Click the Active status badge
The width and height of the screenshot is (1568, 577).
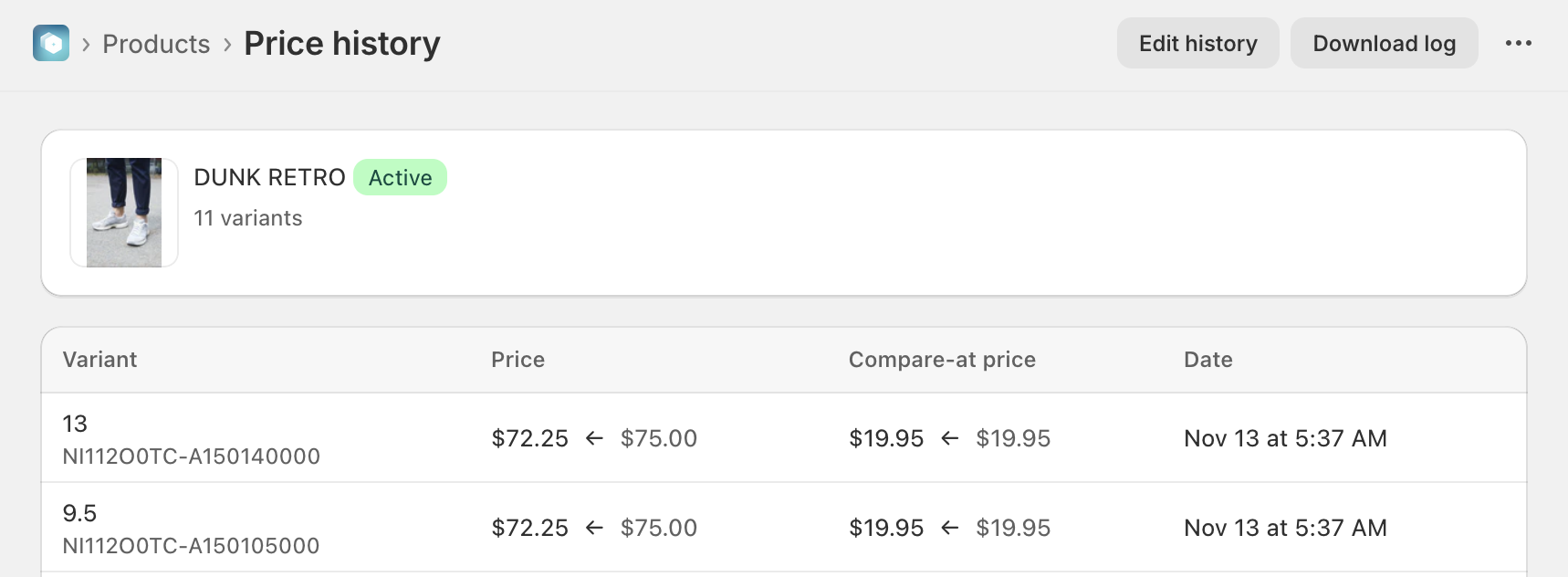point(400,177)
